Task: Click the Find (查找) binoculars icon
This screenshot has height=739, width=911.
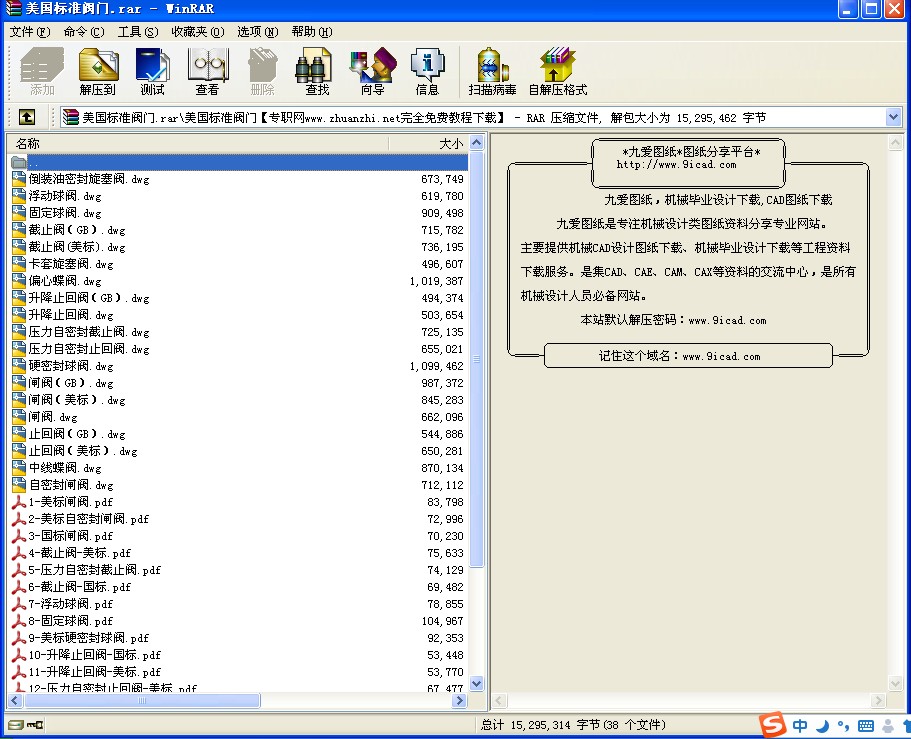Action: pos(317,71)
